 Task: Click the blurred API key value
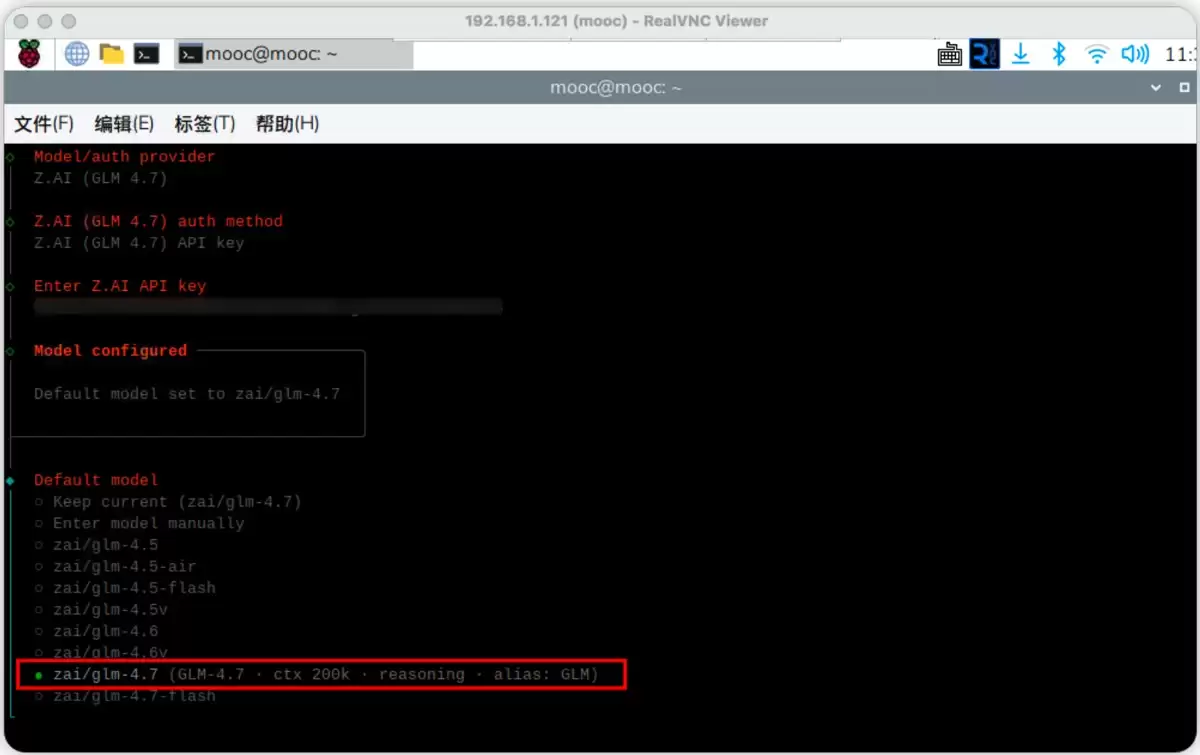268,307
